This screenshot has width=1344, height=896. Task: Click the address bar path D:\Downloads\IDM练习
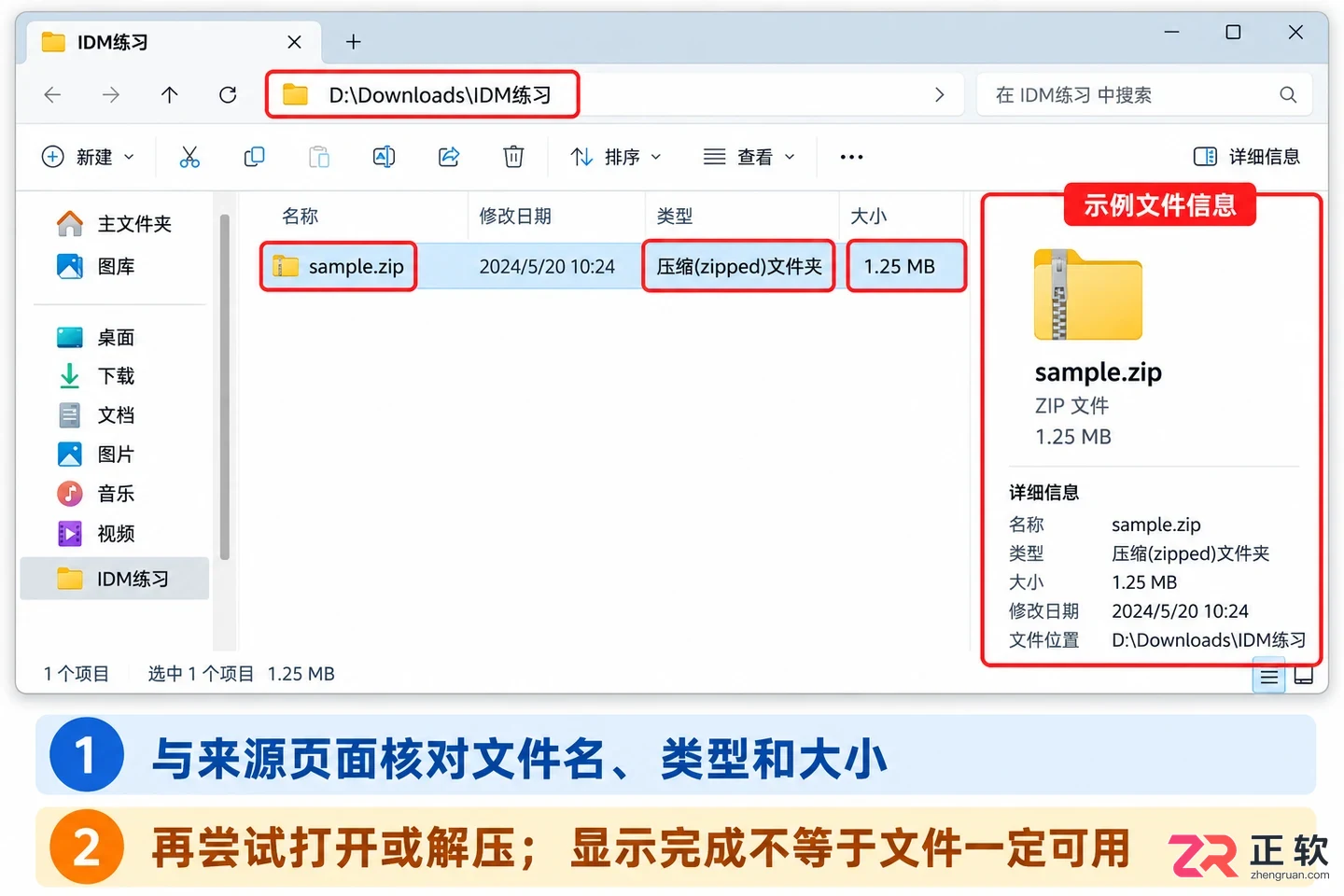(x=440, y=94)
